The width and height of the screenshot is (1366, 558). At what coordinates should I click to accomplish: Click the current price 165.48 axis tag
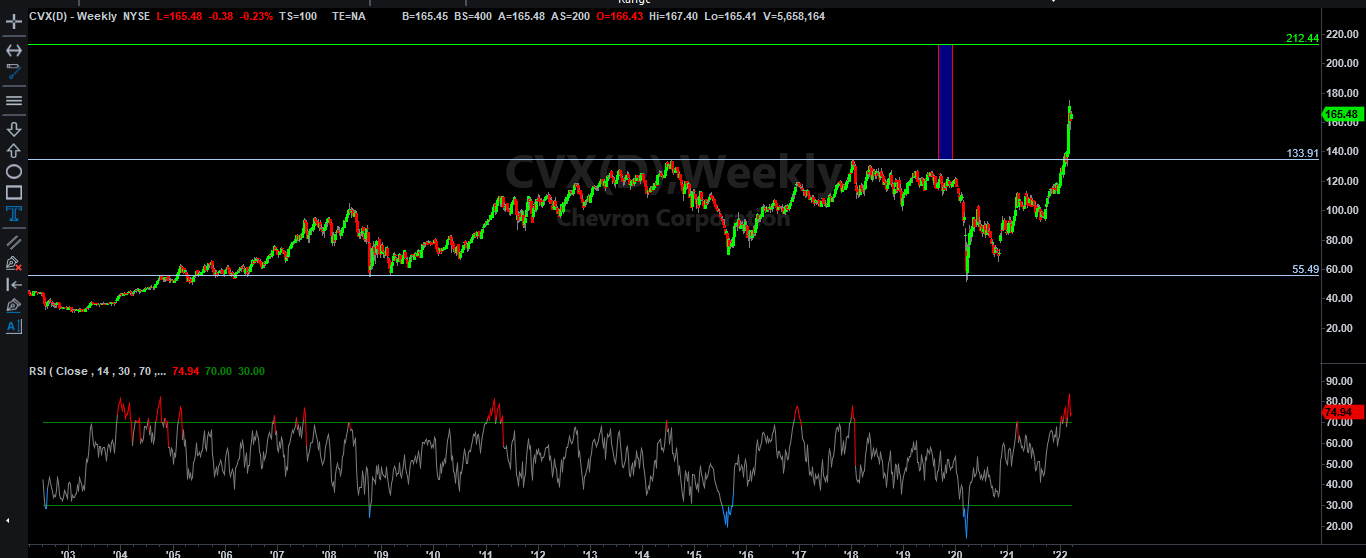(x=1341, y=115)
